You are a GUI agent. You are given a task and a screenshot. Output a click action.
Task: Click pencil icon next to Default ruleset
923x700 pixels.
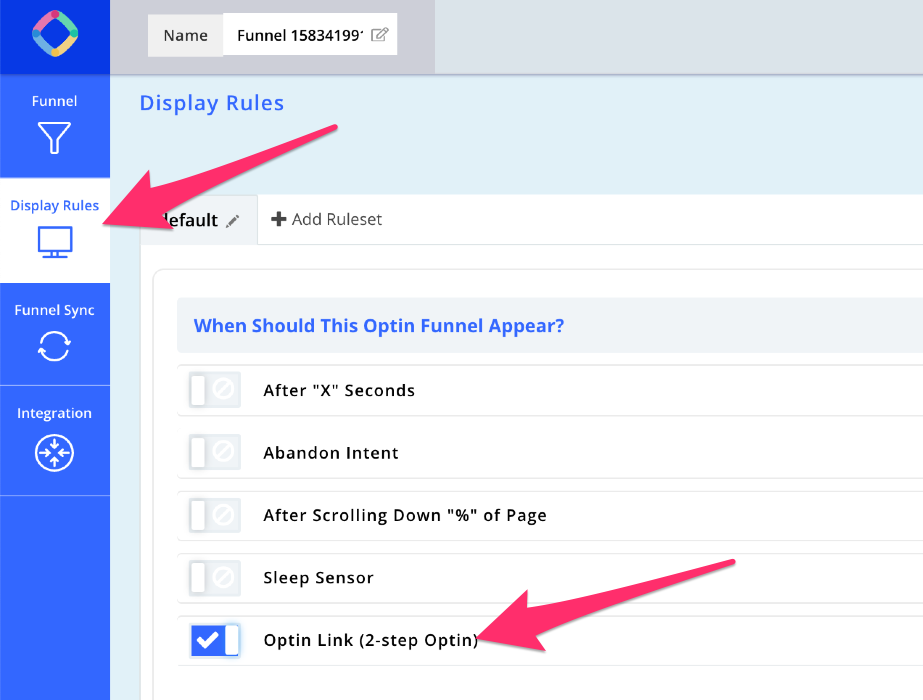pyautogui.click(x=233, y=221)
